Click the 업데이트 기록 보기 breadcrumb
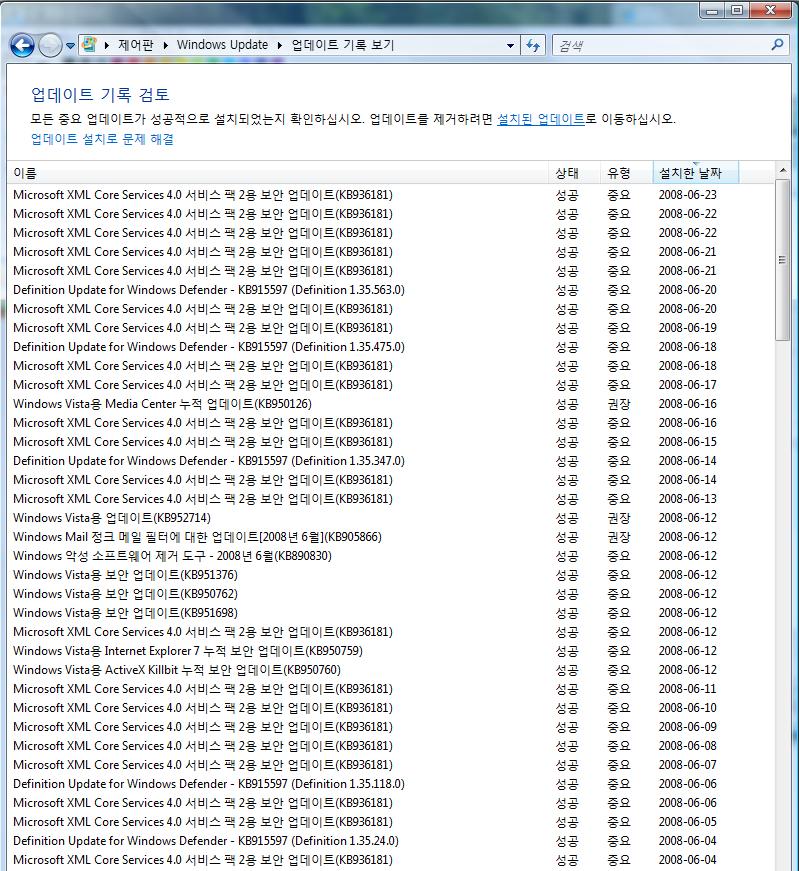This screenshot has width=799, height=871. (343, 45)
